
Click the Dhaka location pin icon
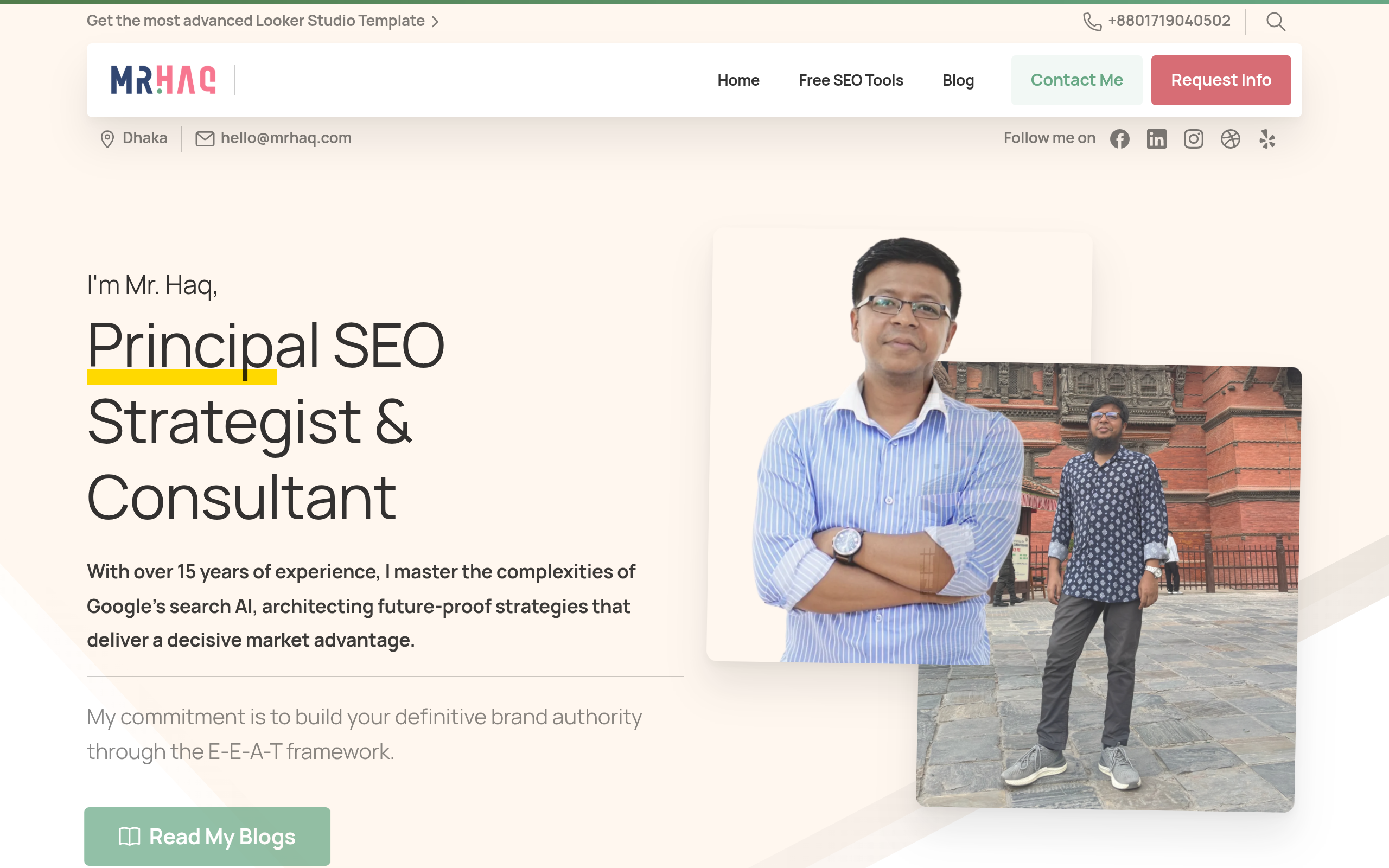pos(107,139)
